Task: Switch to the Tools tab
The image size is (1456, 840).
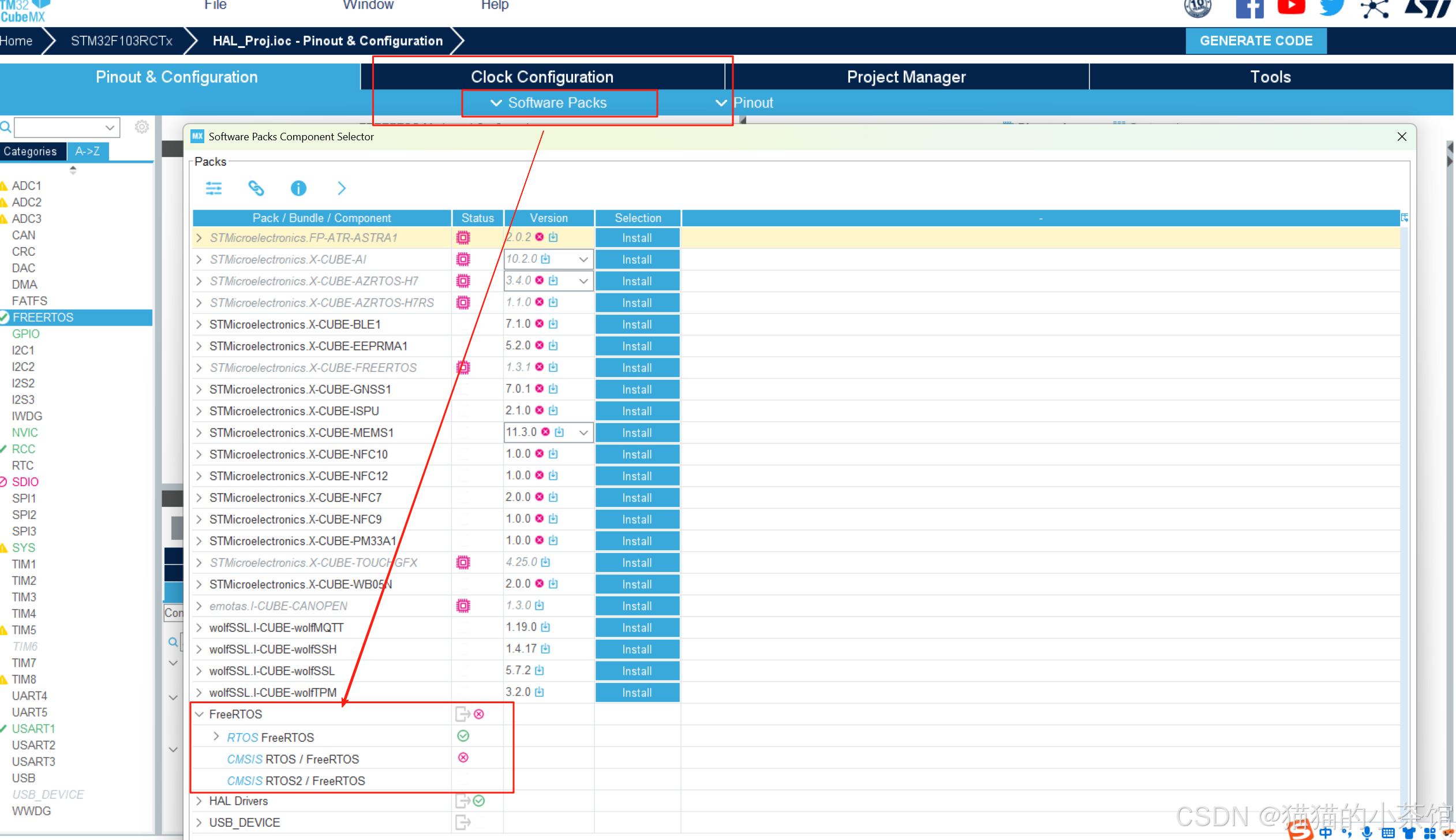Action: coord(1271,77)
